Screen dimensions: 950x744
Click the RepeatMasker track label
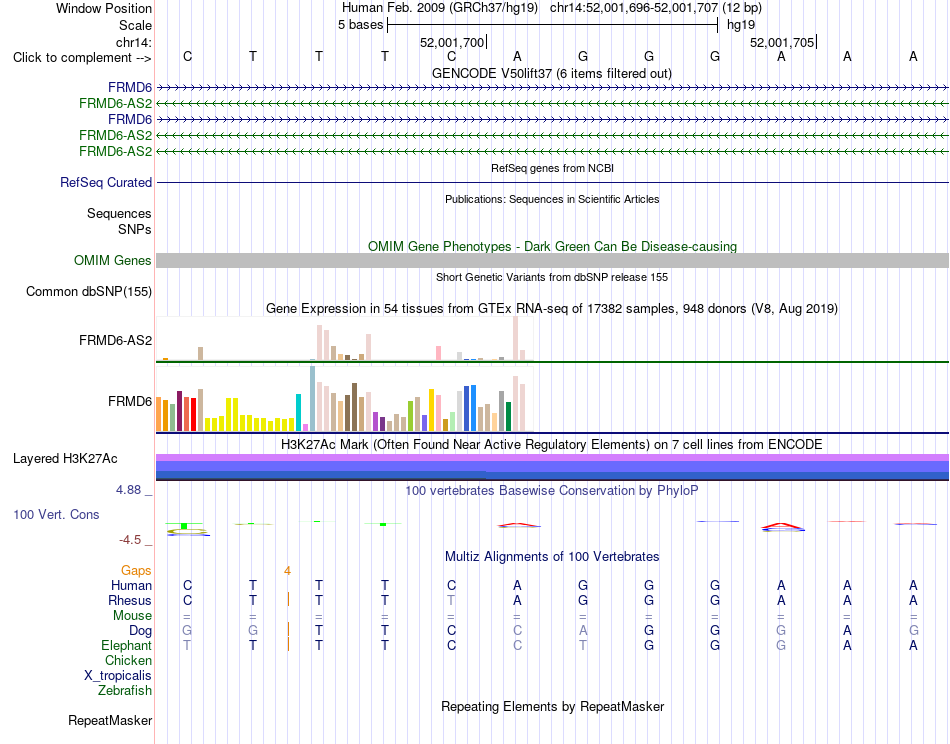click(110, 720)
